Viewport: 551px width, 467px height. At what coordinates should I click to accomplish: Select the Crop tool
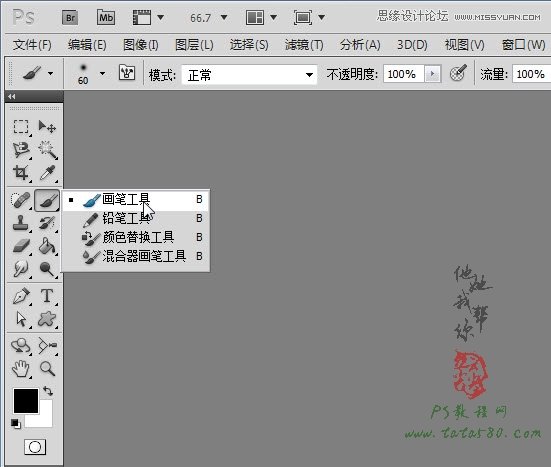21,173
